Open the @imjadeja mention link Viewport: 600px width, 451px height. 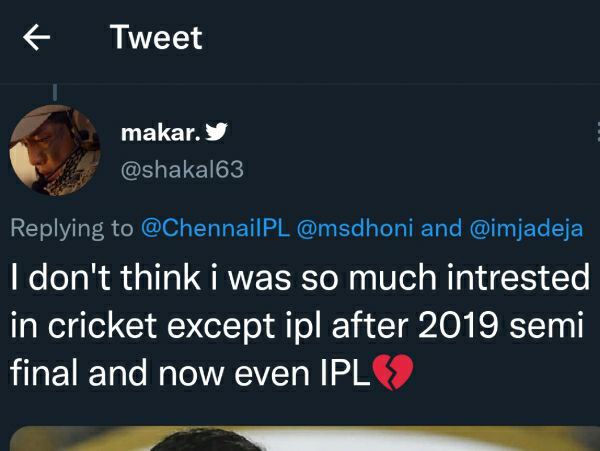pos(525,228)
